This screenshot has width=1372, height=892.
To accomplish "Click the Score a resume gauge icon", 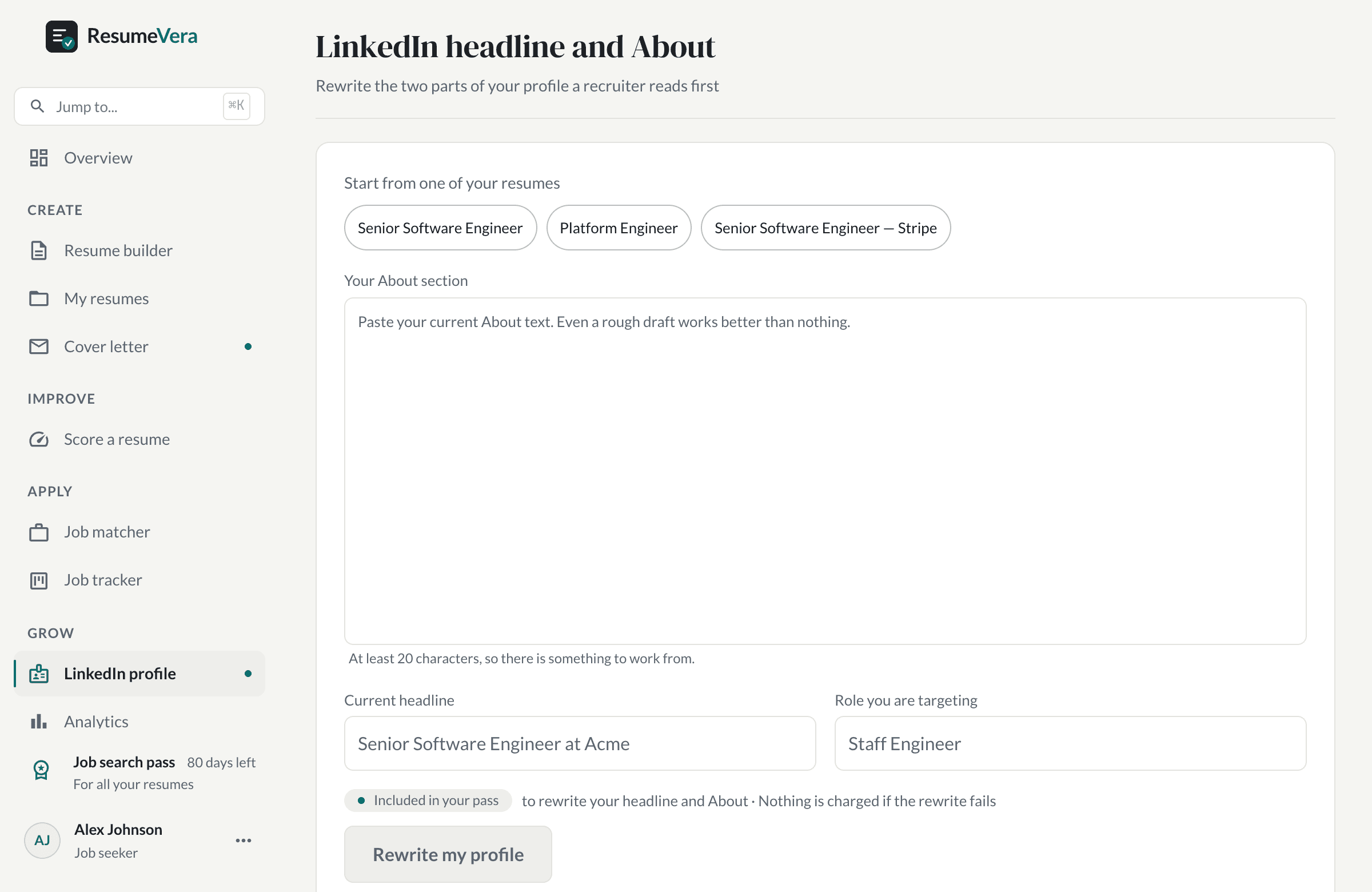I will tap(39, 439).
